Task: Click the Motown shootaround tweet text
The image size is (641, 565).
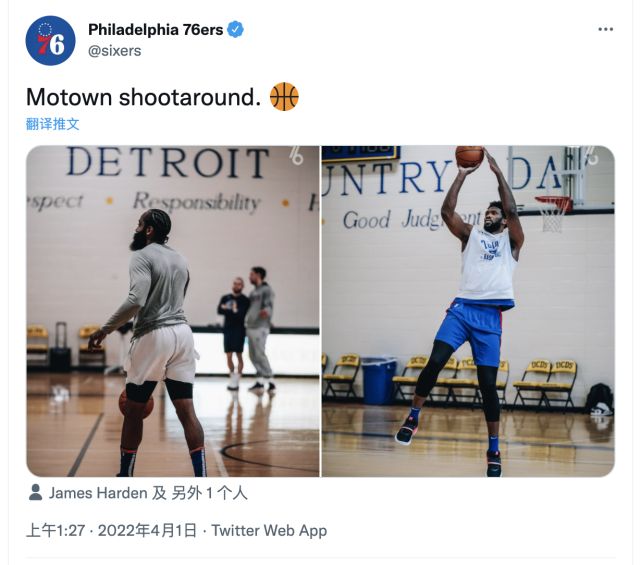Action: [x=143, y=97]
